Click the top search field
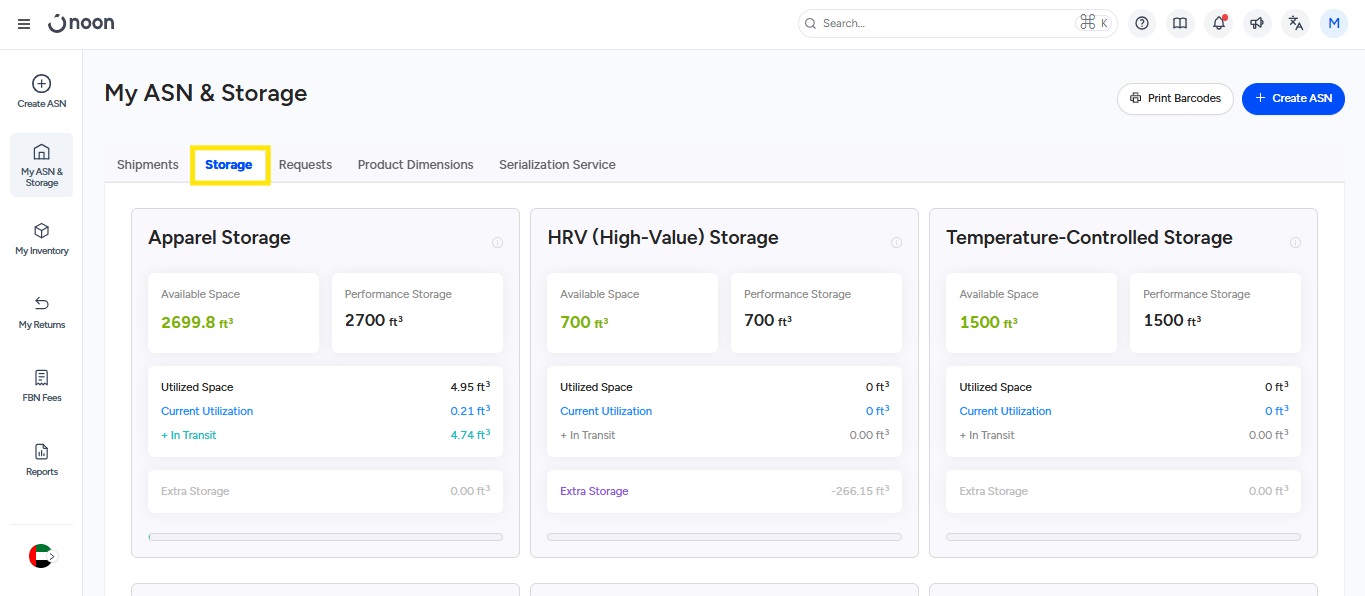Image resolution: width=1365 pixels, height=596 pixels. pos(945,24)
